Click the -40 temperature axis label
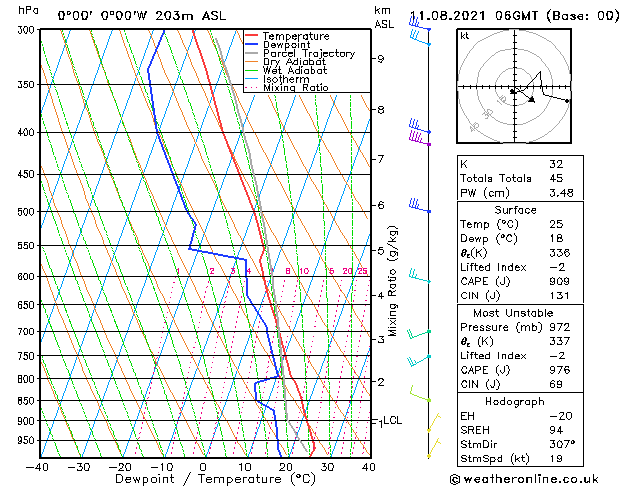629x486 pixels. point(37,467)
